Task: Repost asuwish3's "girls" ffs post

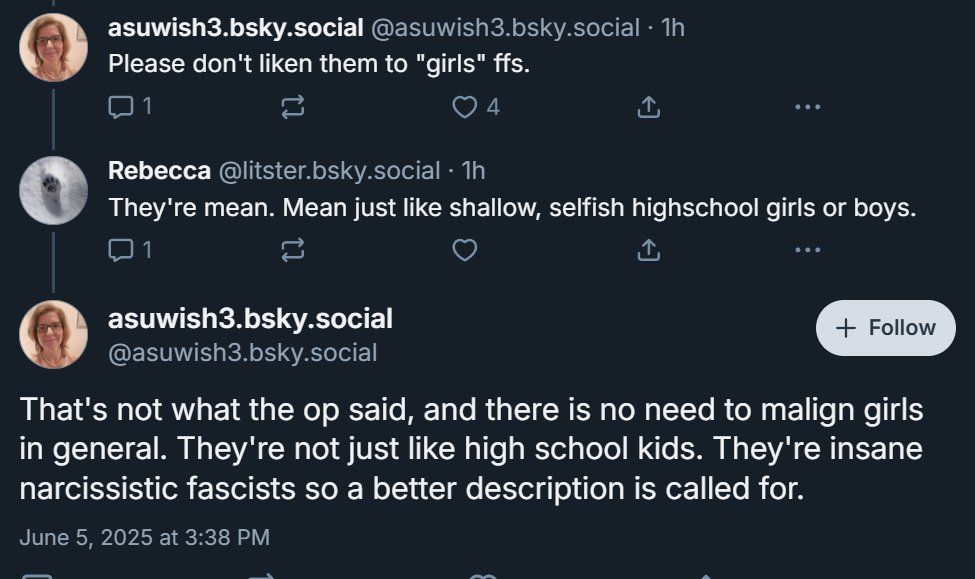Action: click(292, 107)
